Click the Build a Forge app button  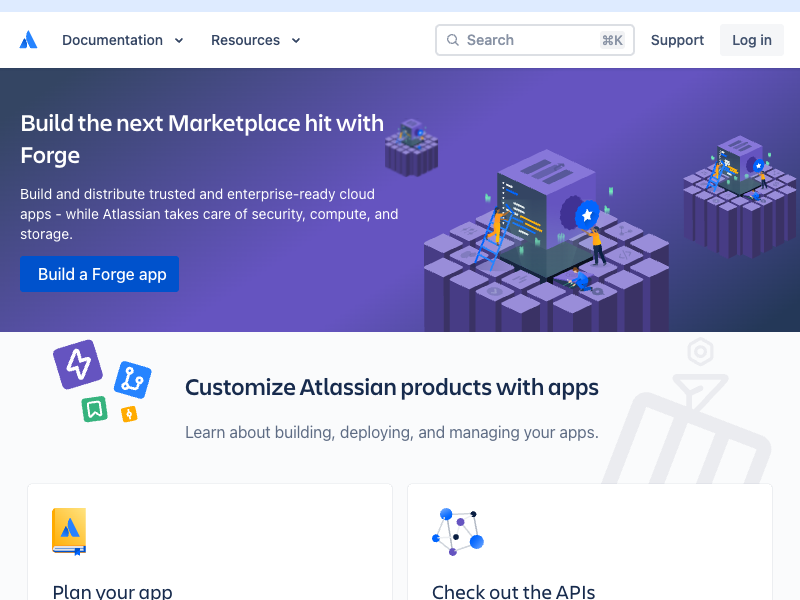[99, 274]
